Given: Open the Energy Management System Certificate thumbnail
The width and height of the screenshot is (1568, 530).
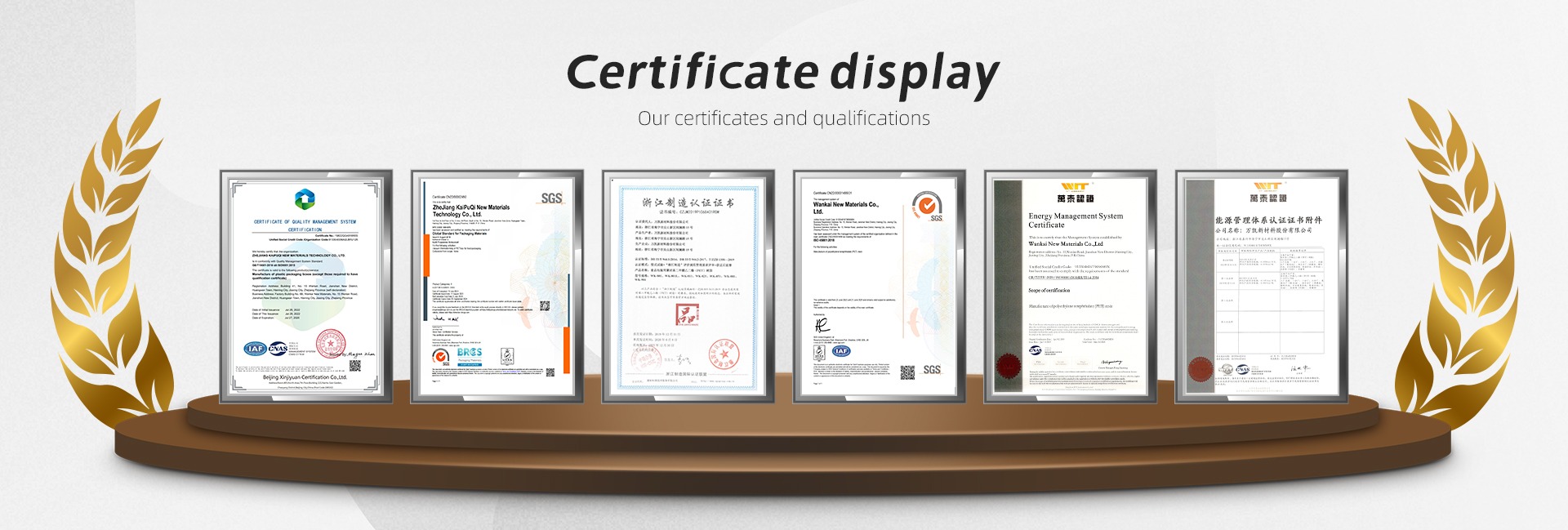Looking at the screenshot, I should [x=1071, y=287].
